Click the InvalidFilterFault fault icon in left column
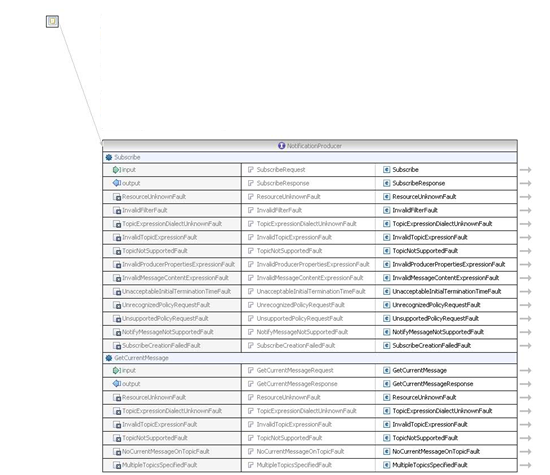Viewport: 550px width, 475px height. click(117, 210)
